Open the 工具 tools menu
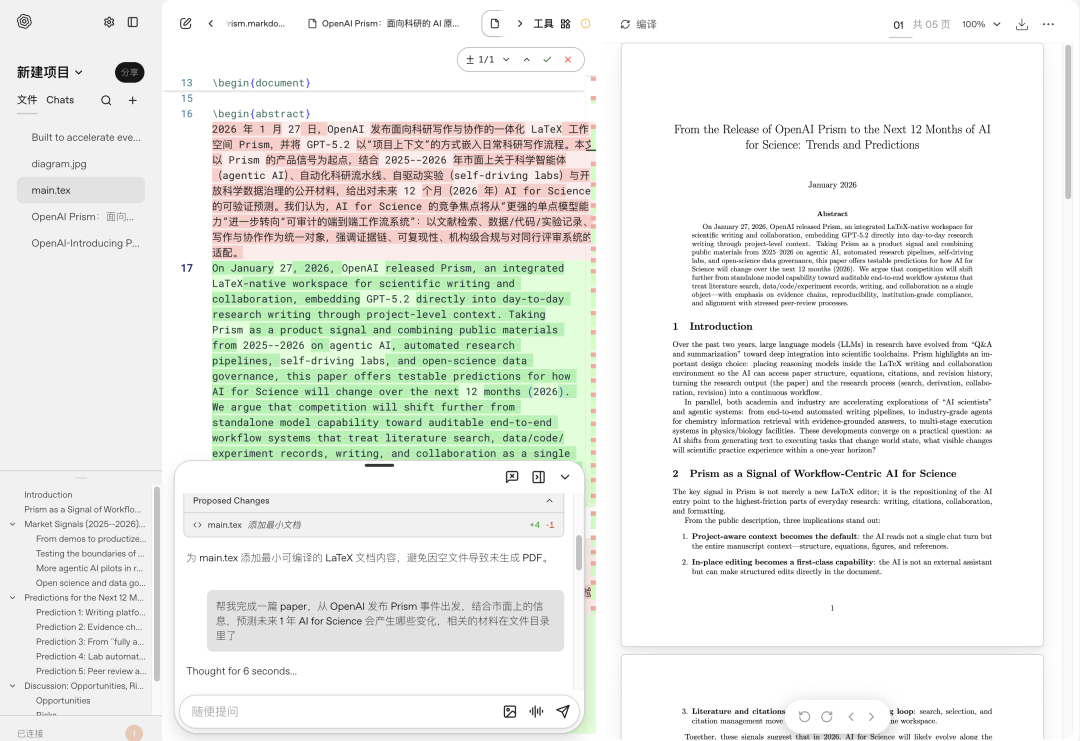Viewport: 1080px width, 741px height. click(543, 23)
